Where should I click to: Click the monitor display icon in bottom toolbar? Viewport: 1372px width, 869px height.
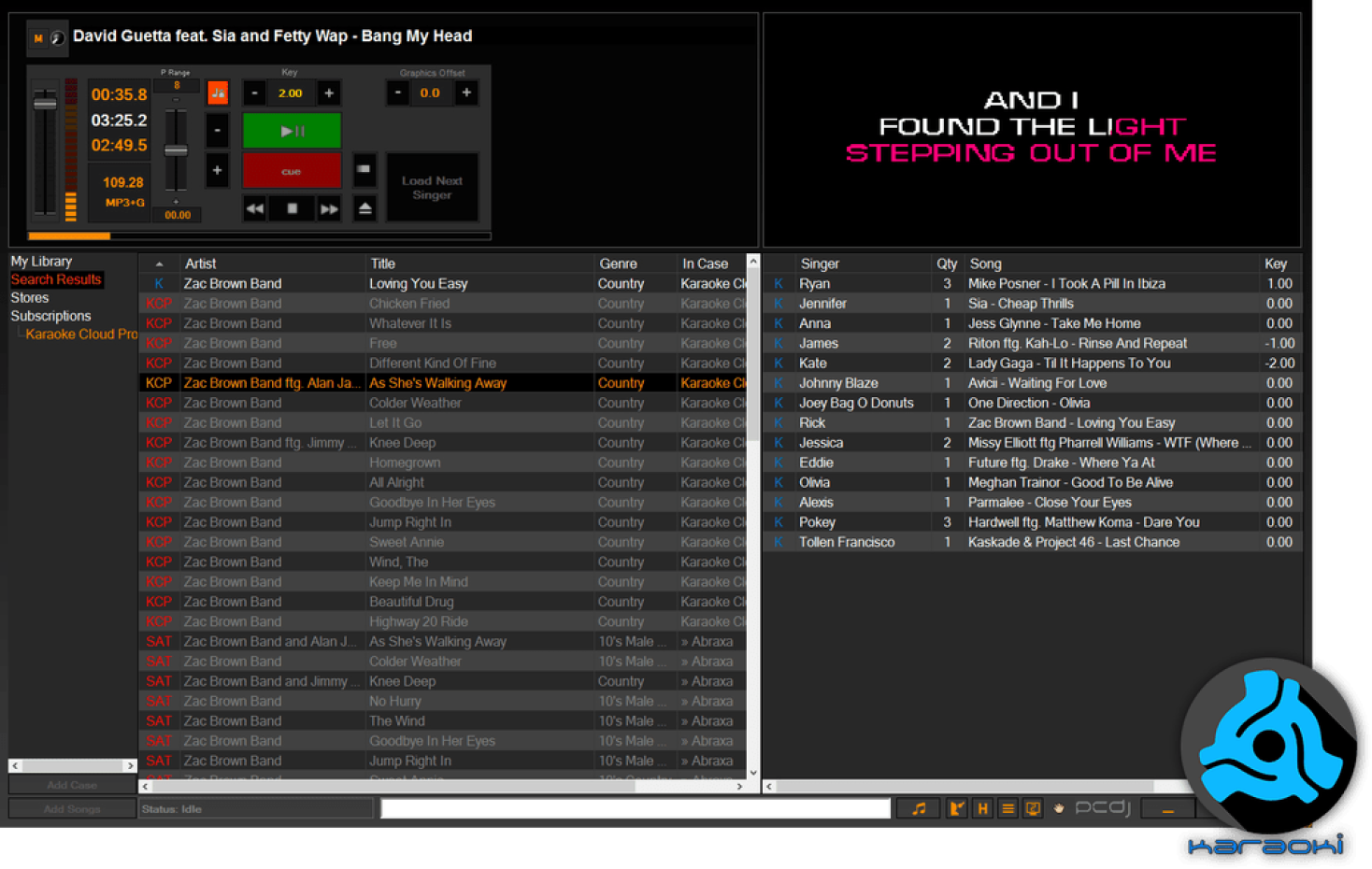(1033, 809)
